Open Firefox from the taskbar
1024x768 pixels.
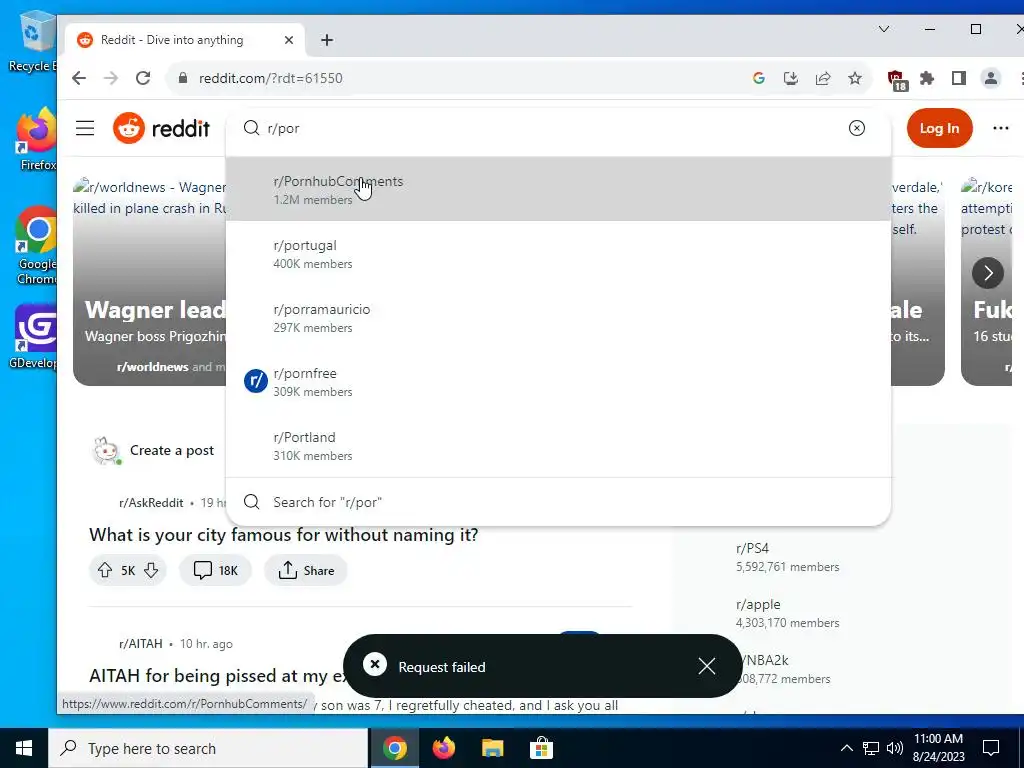pos(443,748)
